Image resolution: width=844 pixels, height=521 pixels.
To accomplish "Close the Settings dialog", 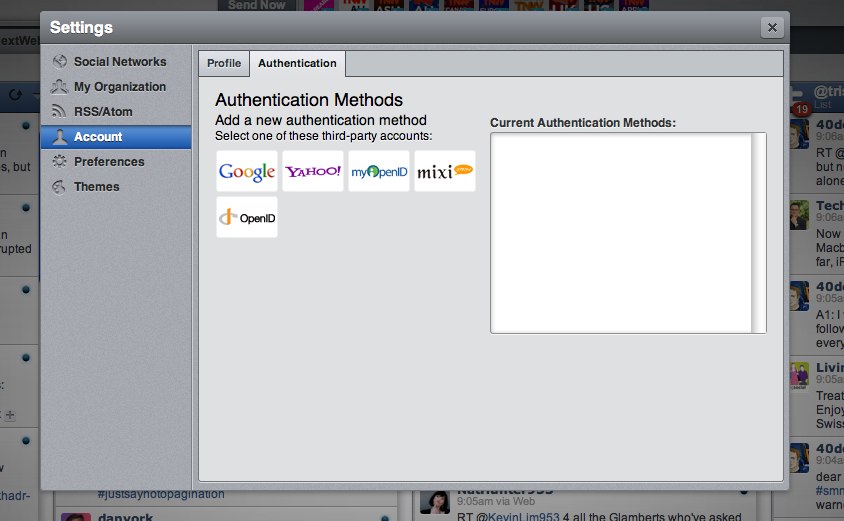I will (x=772, y=27).
